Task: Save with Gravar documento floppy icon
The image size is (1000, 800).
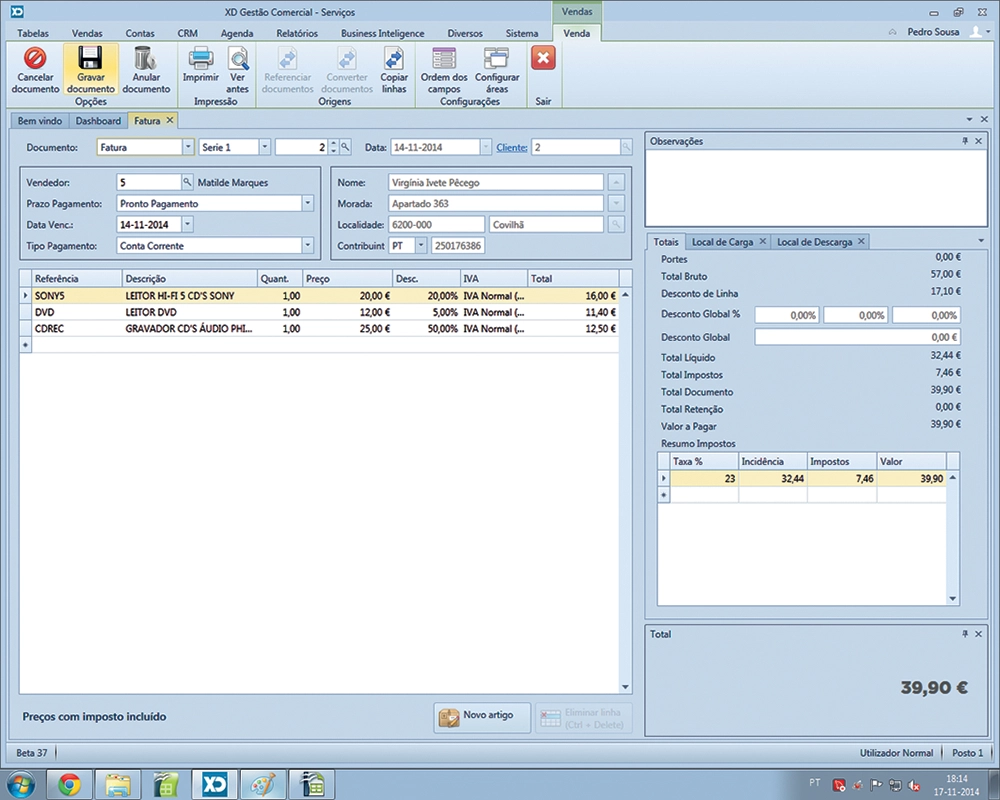Action: [x=90, y=59]
